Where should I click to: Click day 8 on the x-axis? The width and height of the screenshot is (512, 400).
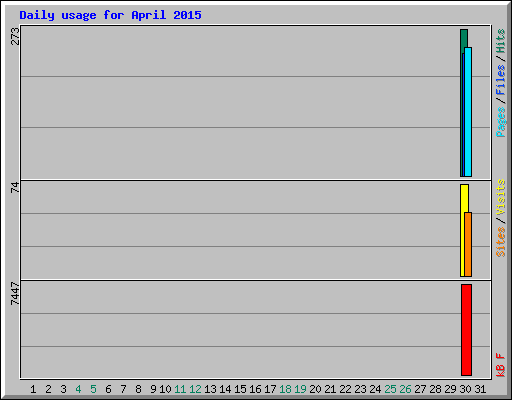point(138,389)
